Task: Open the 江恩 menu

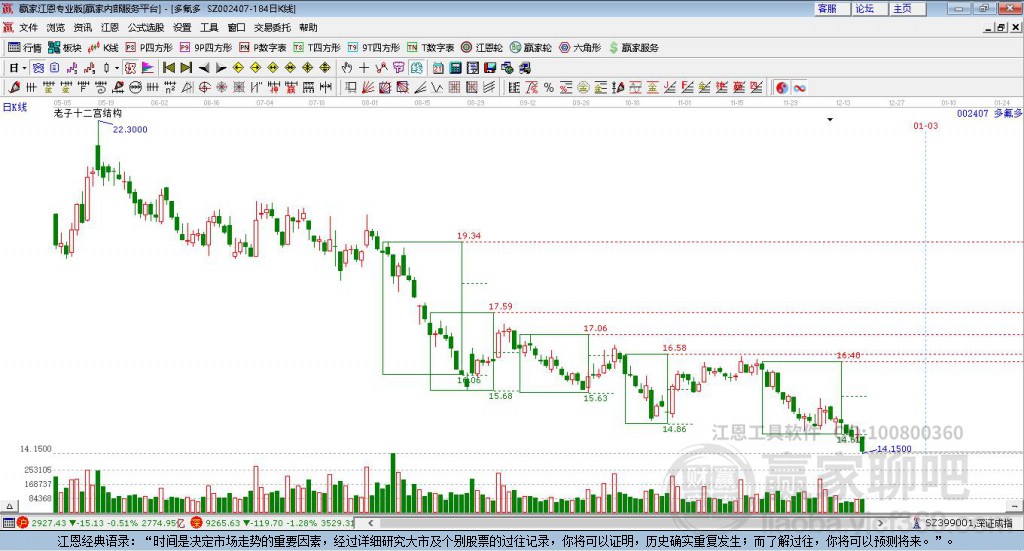Action: [x=110, y=27]
